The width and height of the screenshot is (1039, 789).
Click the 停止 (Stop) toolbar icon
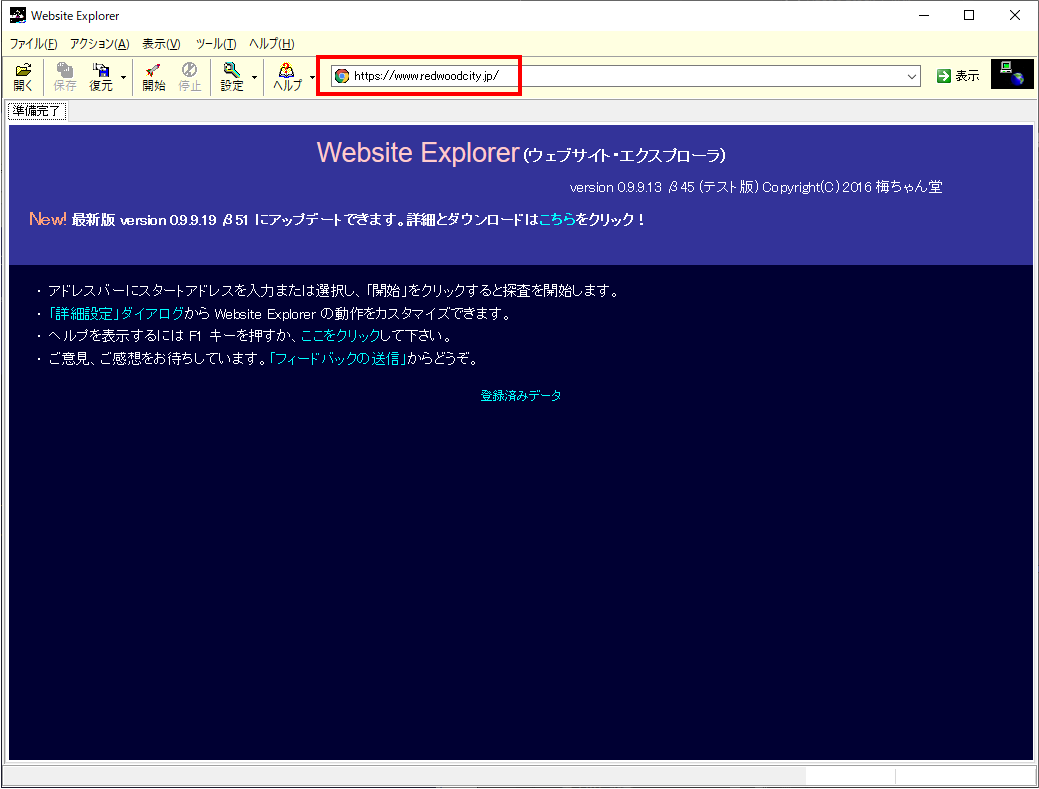190,77
